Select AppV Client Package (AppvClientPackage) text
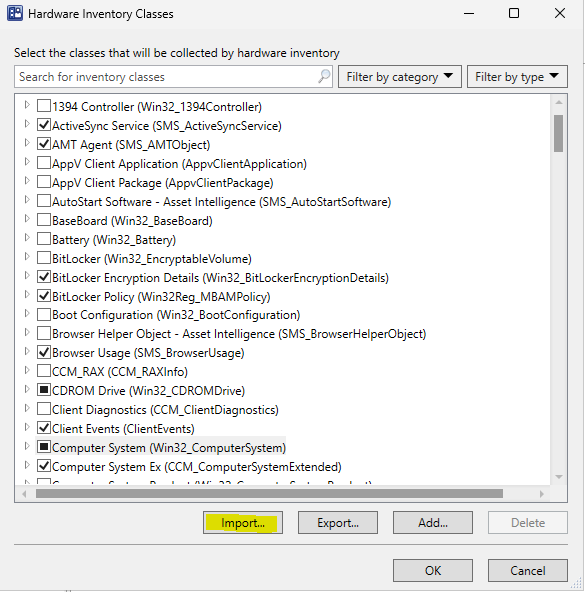This screenshot has height=592, width=585. [x=163, y=183]
